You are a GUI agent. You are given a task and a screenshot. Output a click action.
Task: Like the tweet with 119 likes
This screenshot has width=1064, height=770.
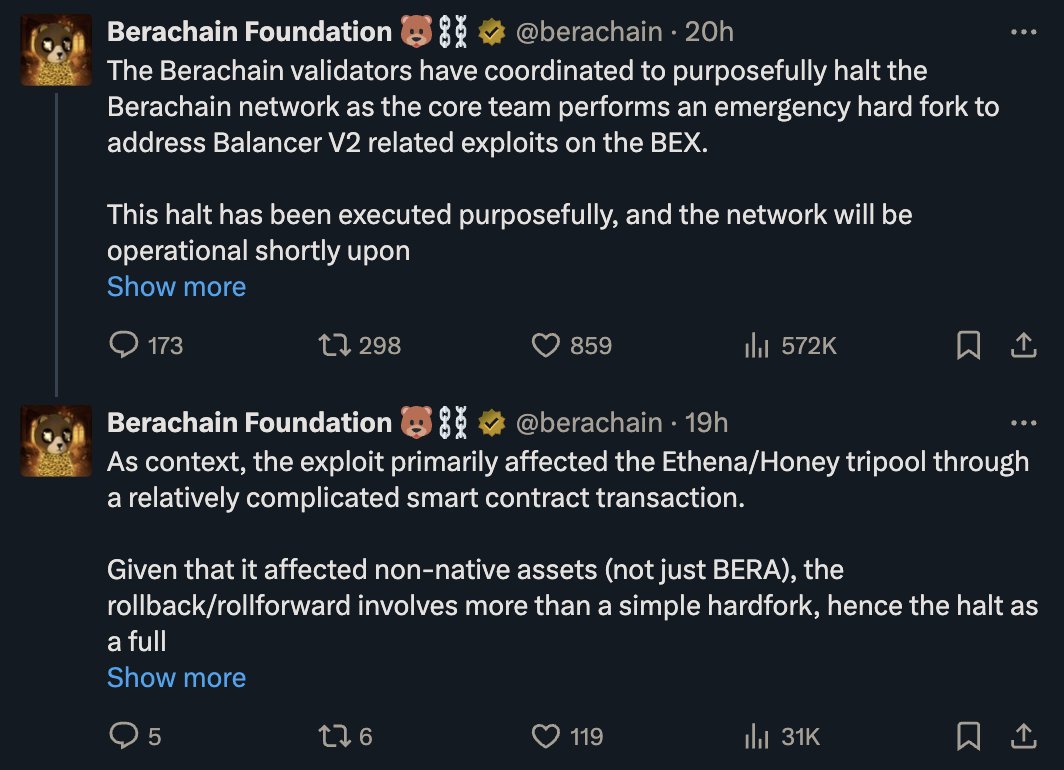click(x=545, y=737)
